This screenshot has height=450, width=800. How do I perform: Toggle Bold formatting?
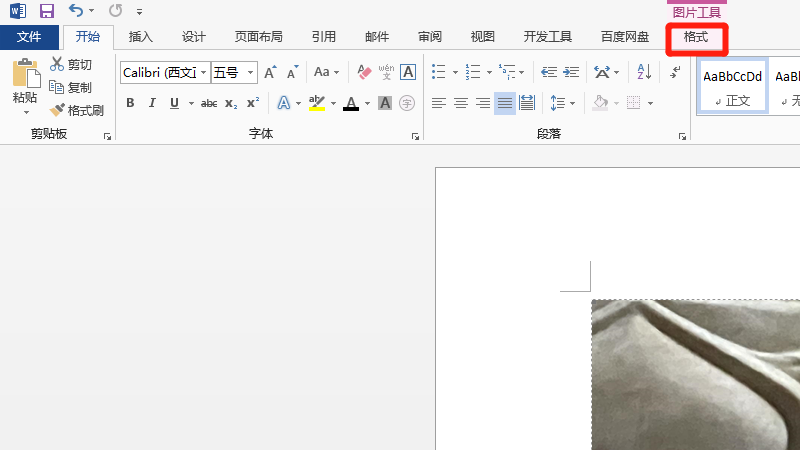[x=130, y=103]
